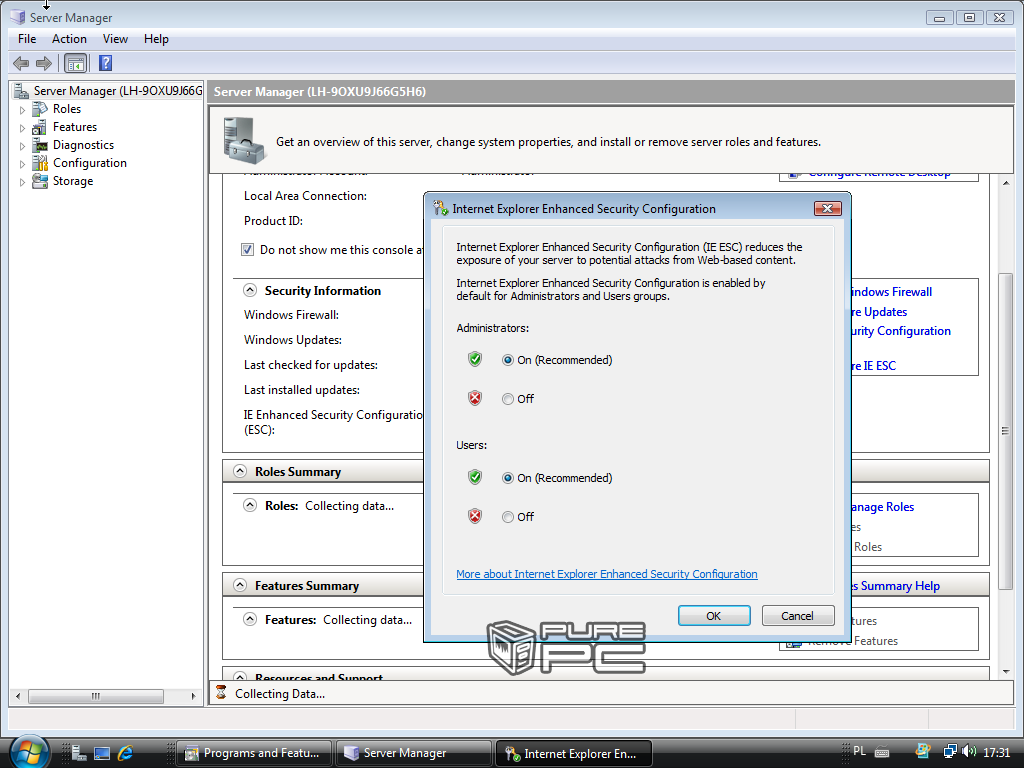Click the PL language indicator
The image size is (1024, 768).
[x=859, y=751]
